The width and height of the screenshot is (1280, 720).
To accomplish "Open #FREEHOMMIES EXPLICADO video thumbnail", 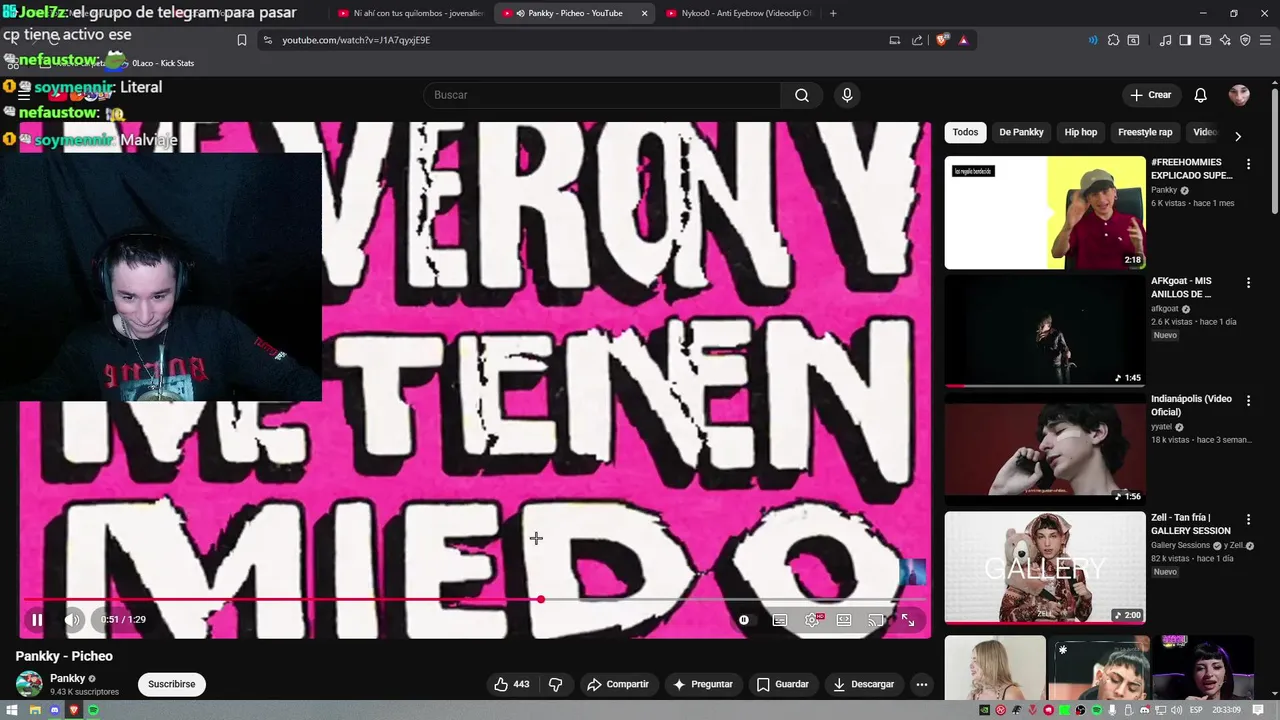I will 1045,212.
